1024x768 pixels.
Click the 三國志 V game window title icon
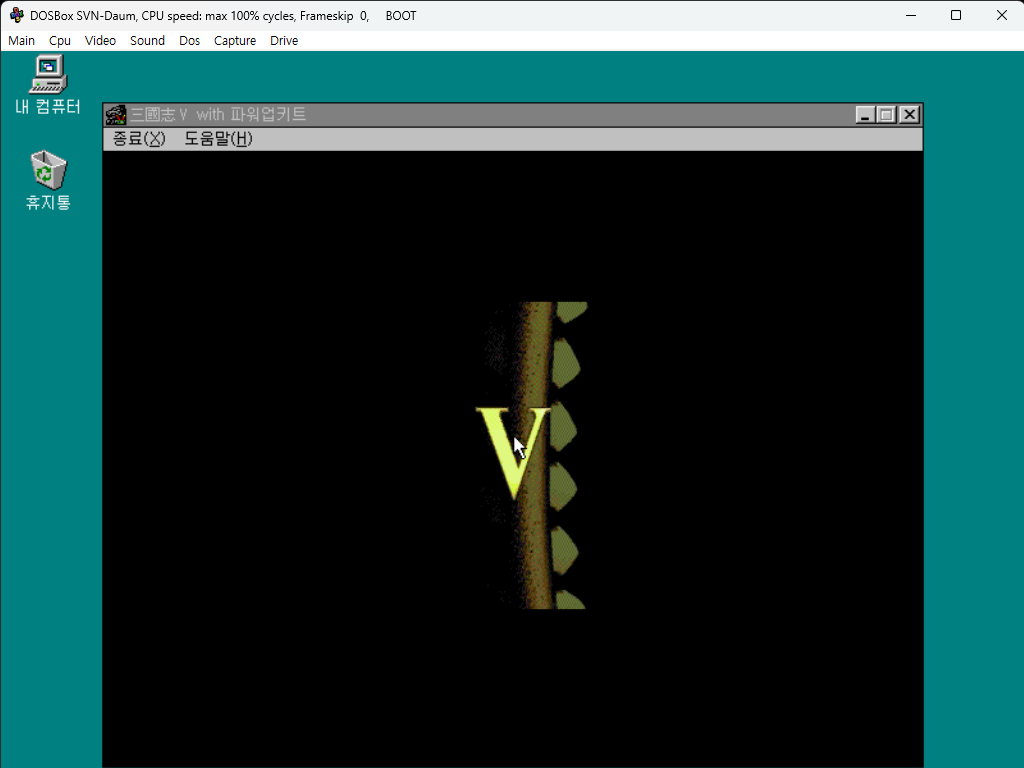point(116,115)
